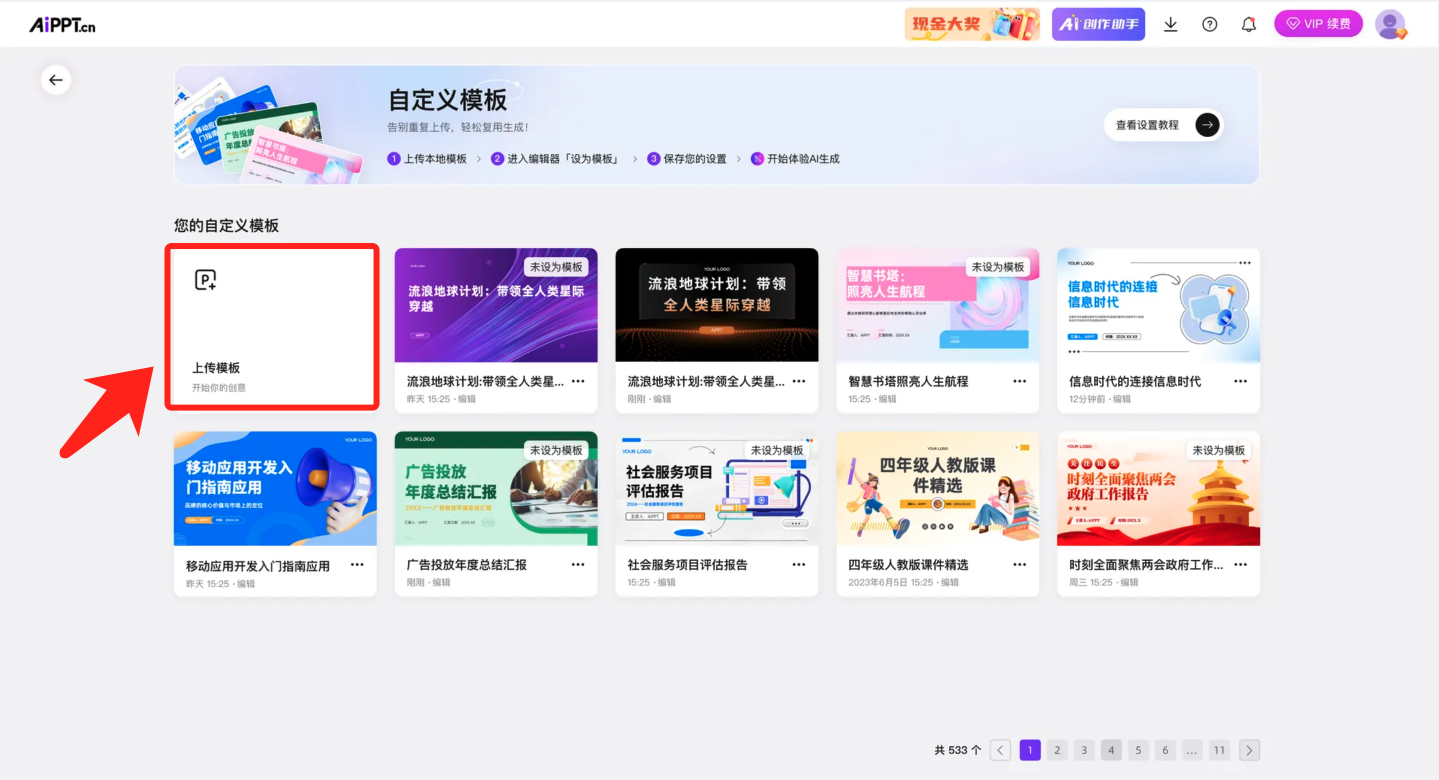This screenshot has width=1439, height=780.
Task: Open the 移动应用开发入门指南应用 thumbnail
Action: coord(275,489)
